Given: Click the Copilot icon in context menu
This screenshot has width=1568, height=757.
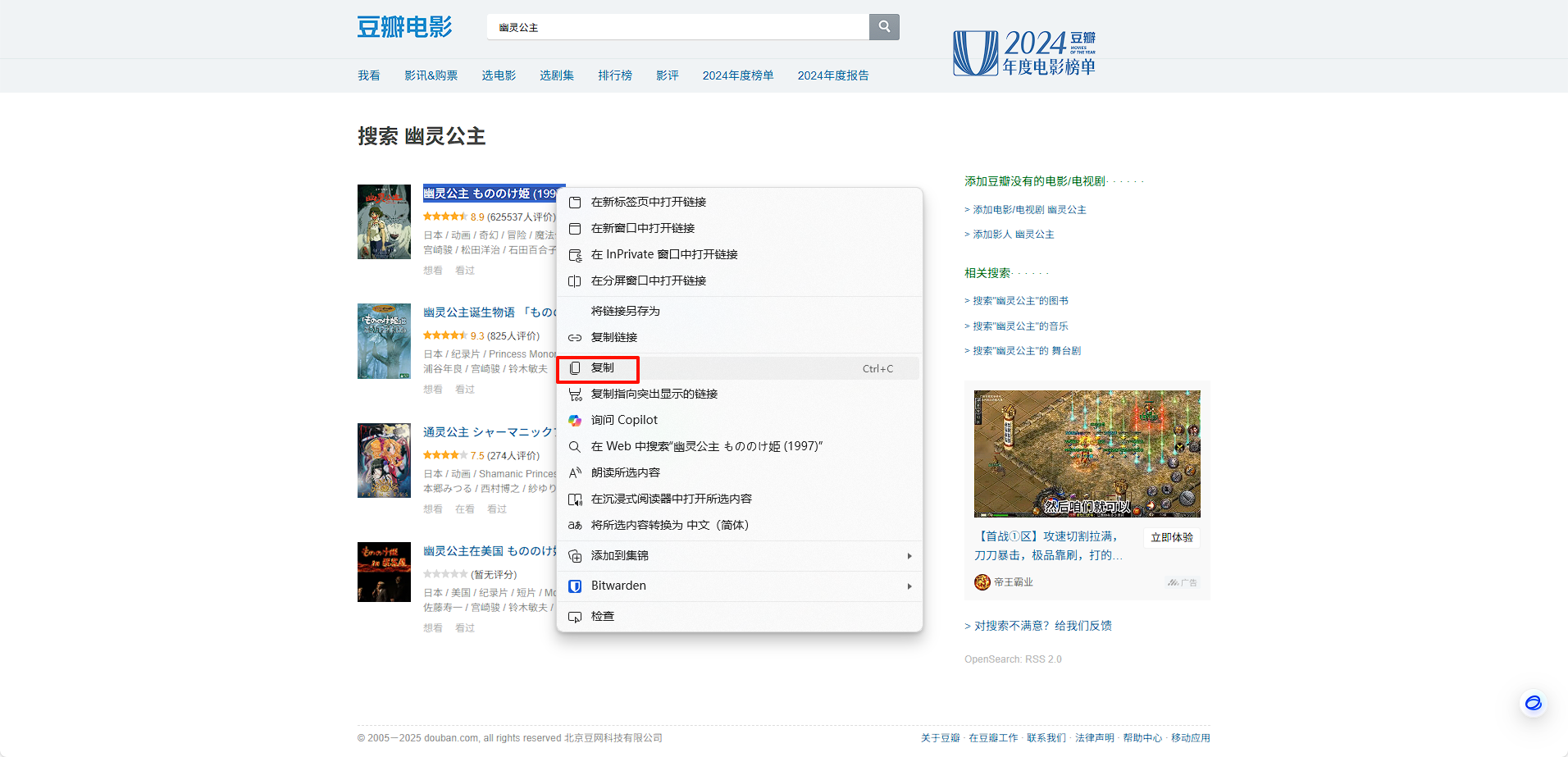Looking at the screenshot, I should pos(575,421).
